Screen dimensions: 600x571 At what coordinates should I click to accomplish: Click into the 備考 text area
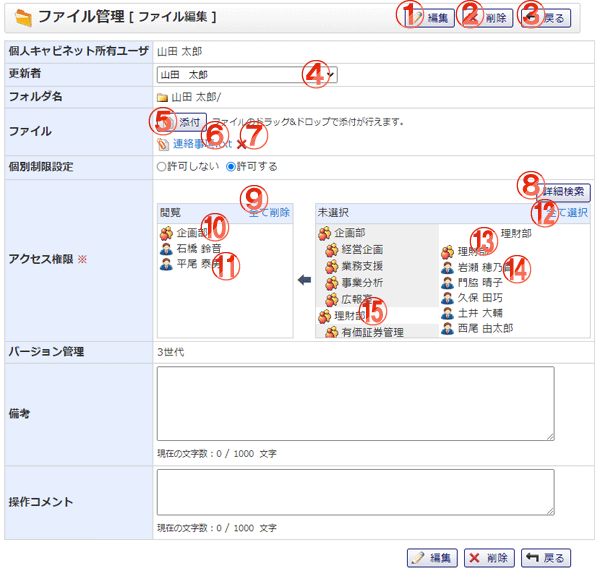[x=355, y=403]
